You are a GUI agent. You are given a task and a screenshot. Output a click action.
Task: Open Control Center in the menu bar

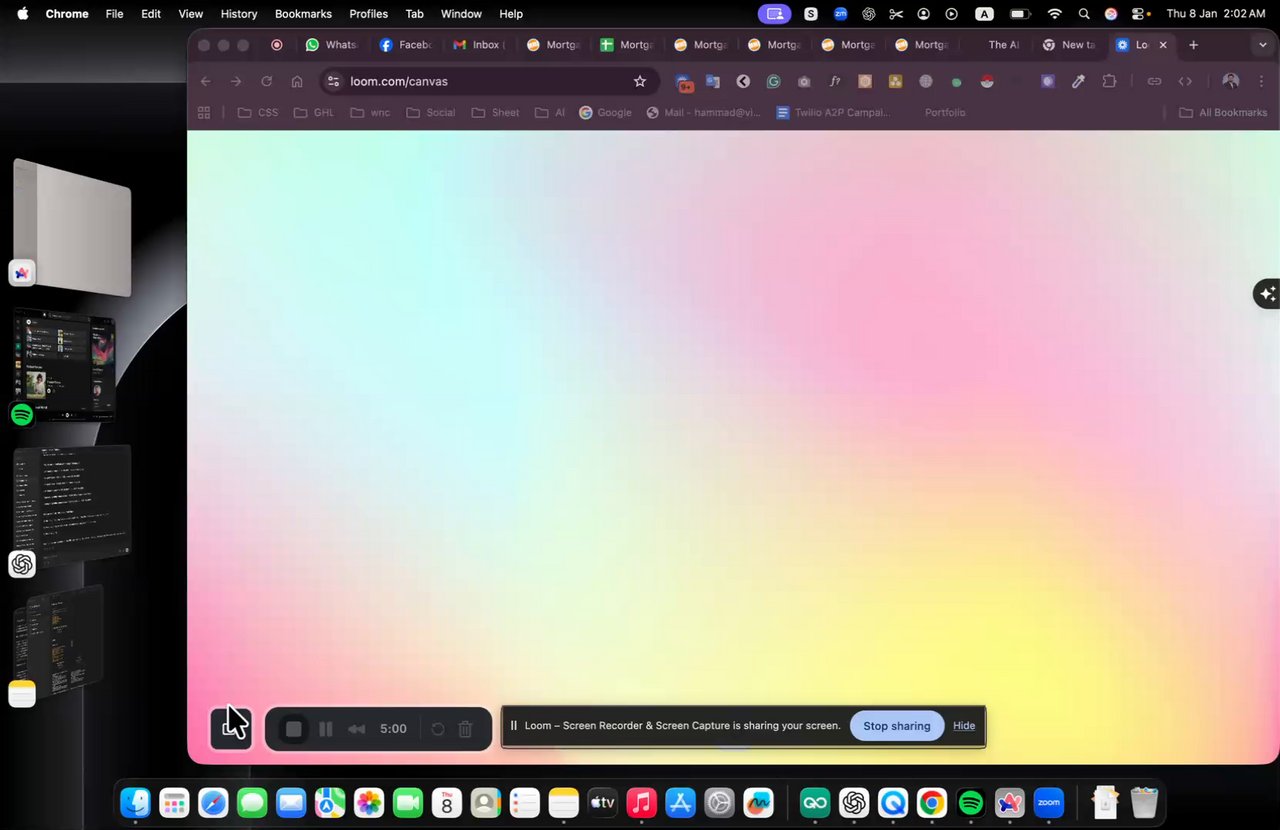(x=1139, y=14)
